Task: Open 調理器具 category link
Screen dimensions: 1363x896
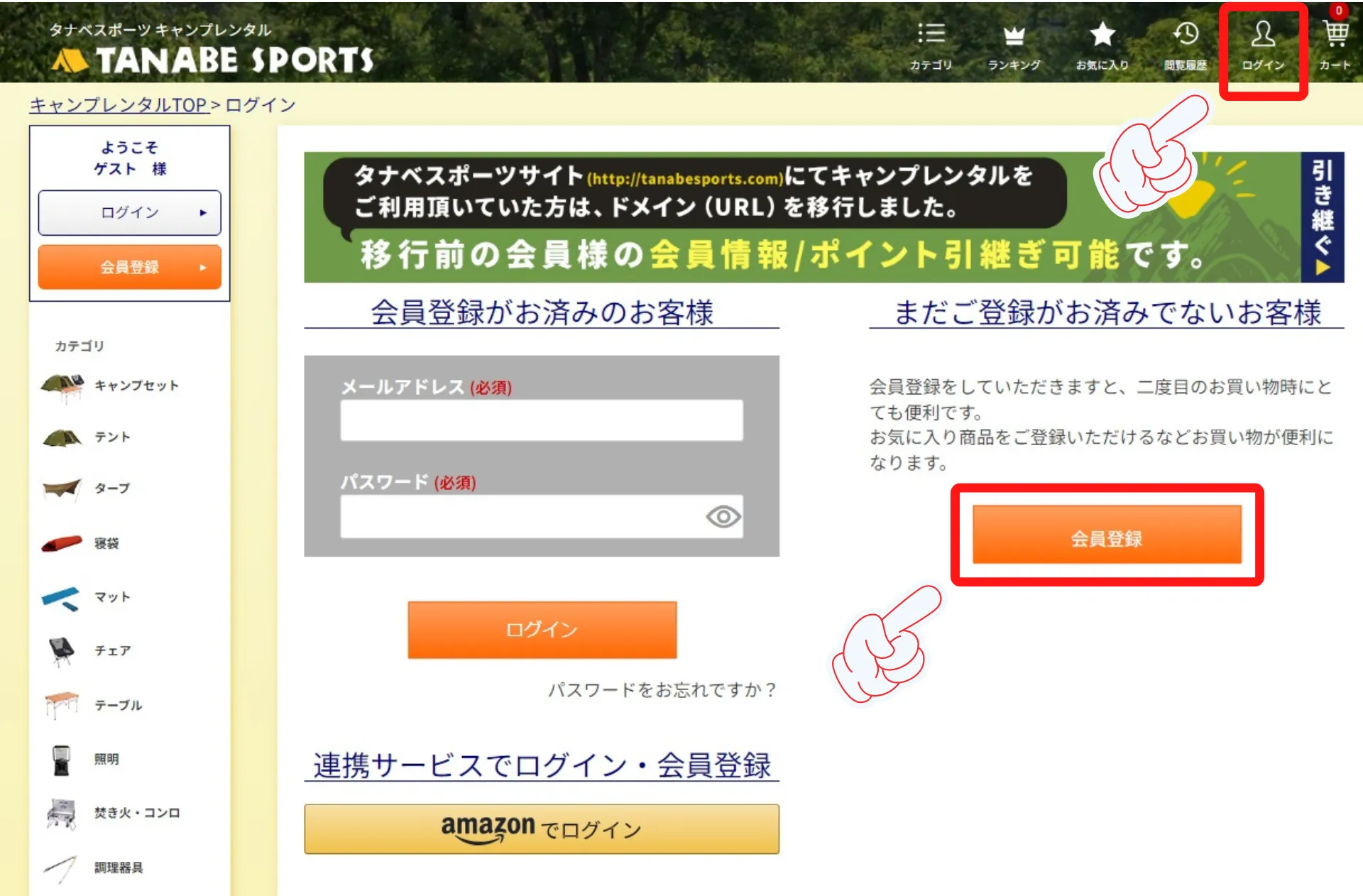Action: click(119, 868)
